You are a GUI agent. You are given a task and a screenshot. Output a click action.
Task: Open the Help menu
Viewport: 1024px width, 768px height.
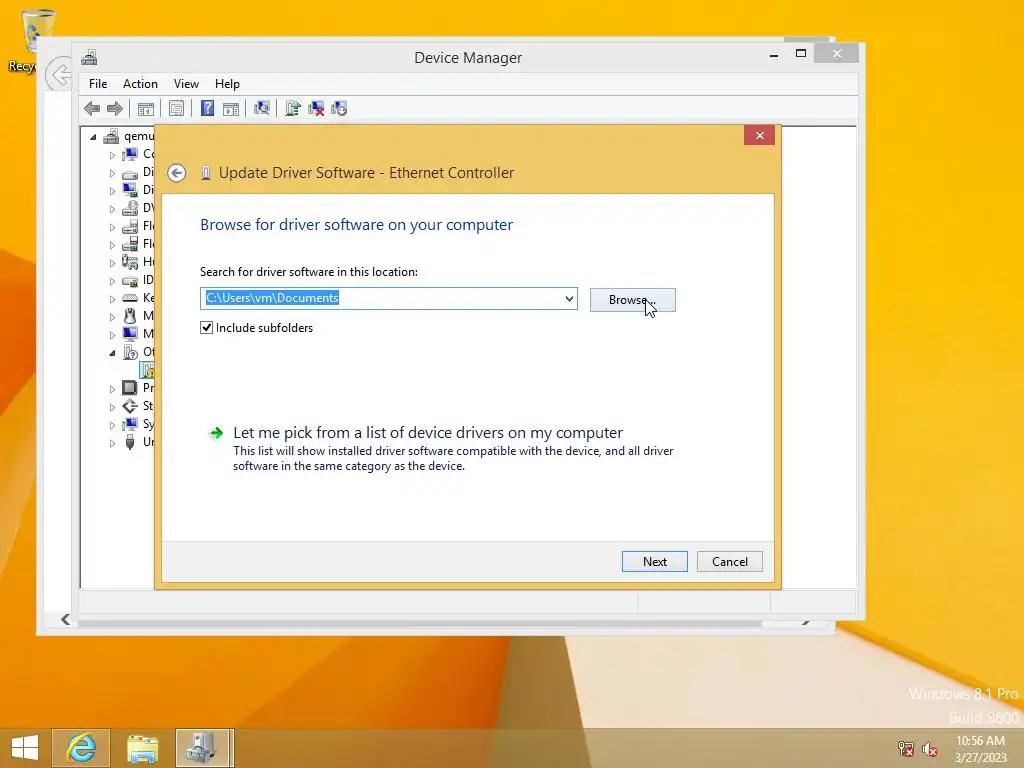(227, 84)
